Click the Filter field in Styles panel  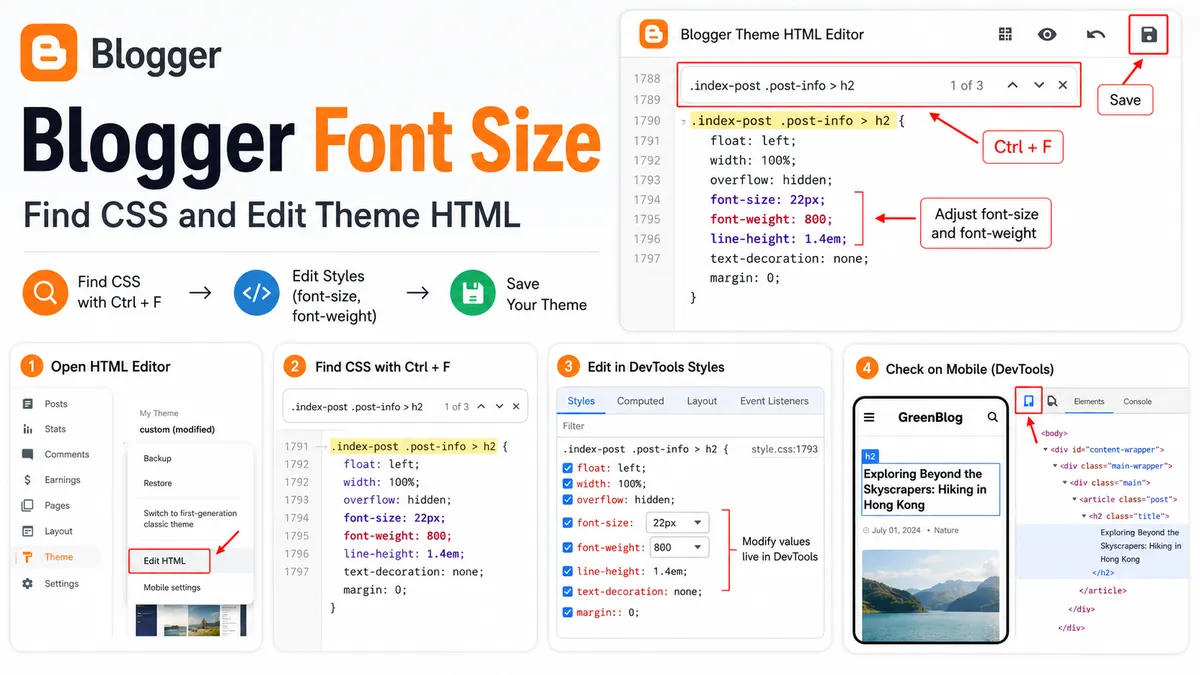click(x=690, y=426)
